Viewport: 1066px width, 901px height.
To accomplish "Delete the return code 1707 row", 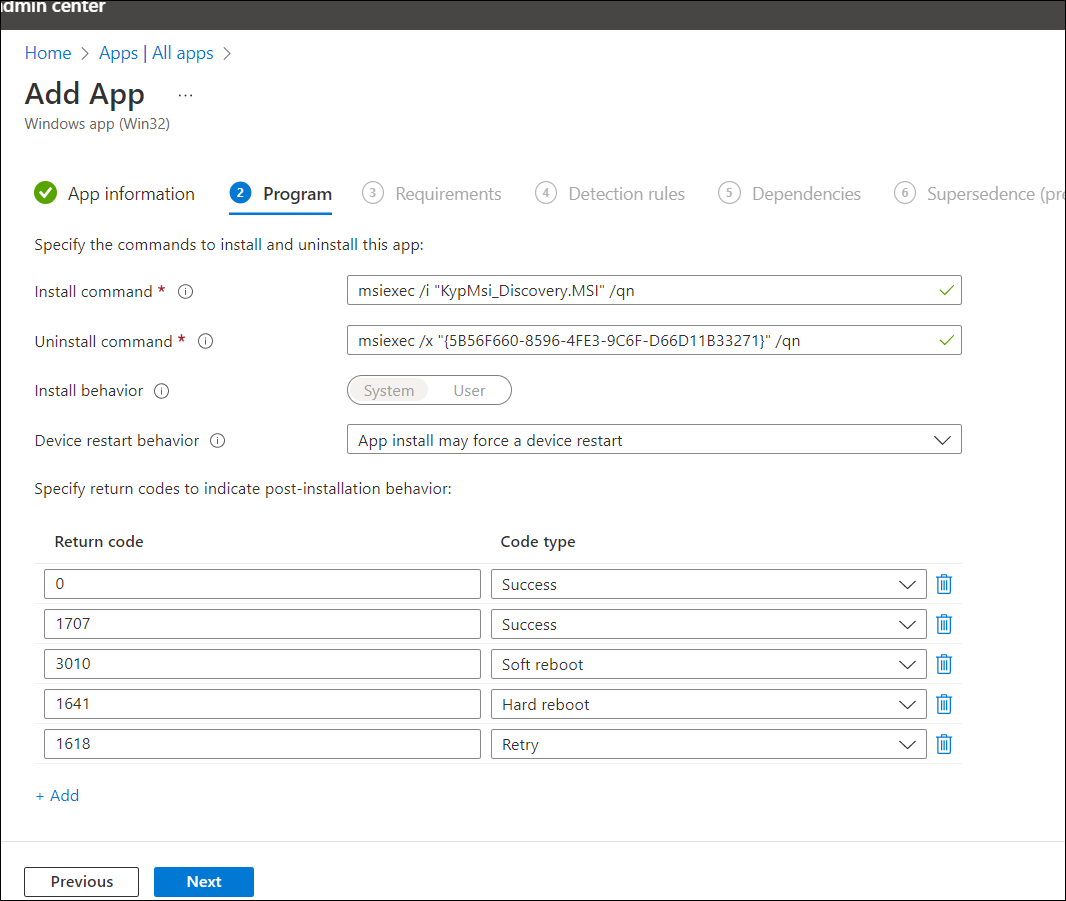I will [x=943, y=624].
